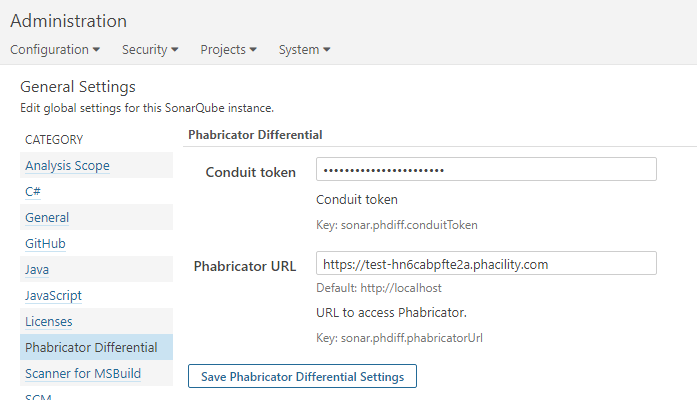Expand the Security menu
This screenshot has width=697, height=400.
[150, 49]
